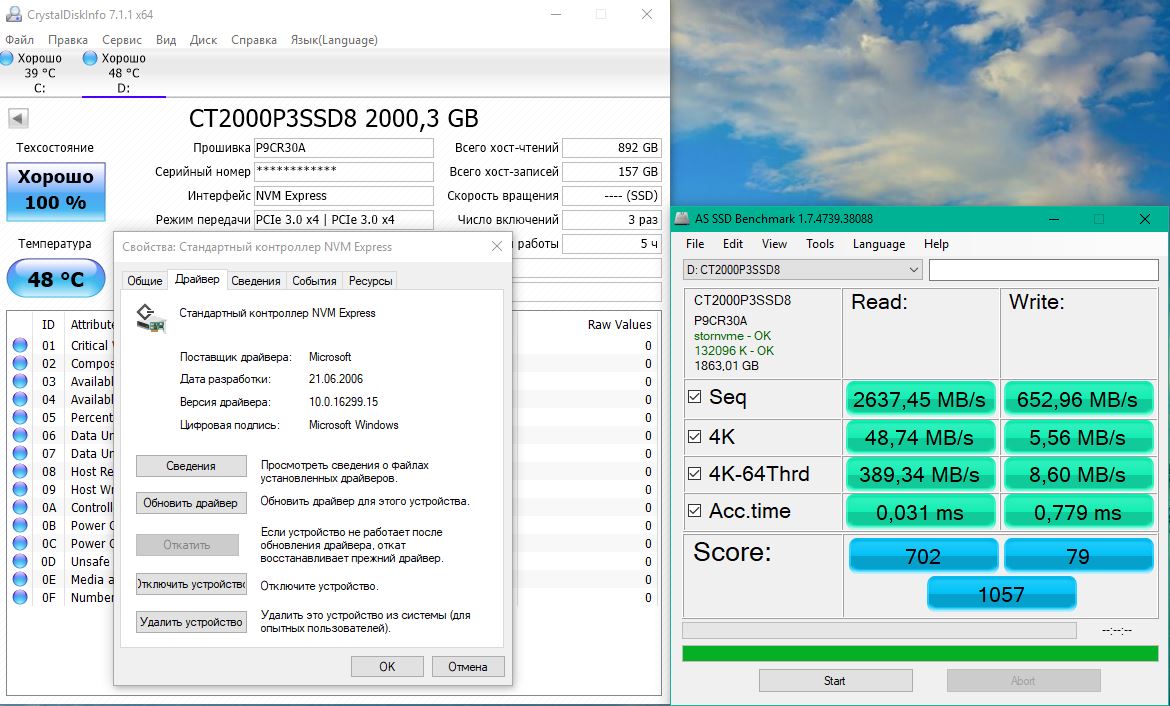The width and height of the screenshot is (1170, 706).
Task: Click the AS SSD Benchmark title bar icon
Action: (x=682, y=219)
